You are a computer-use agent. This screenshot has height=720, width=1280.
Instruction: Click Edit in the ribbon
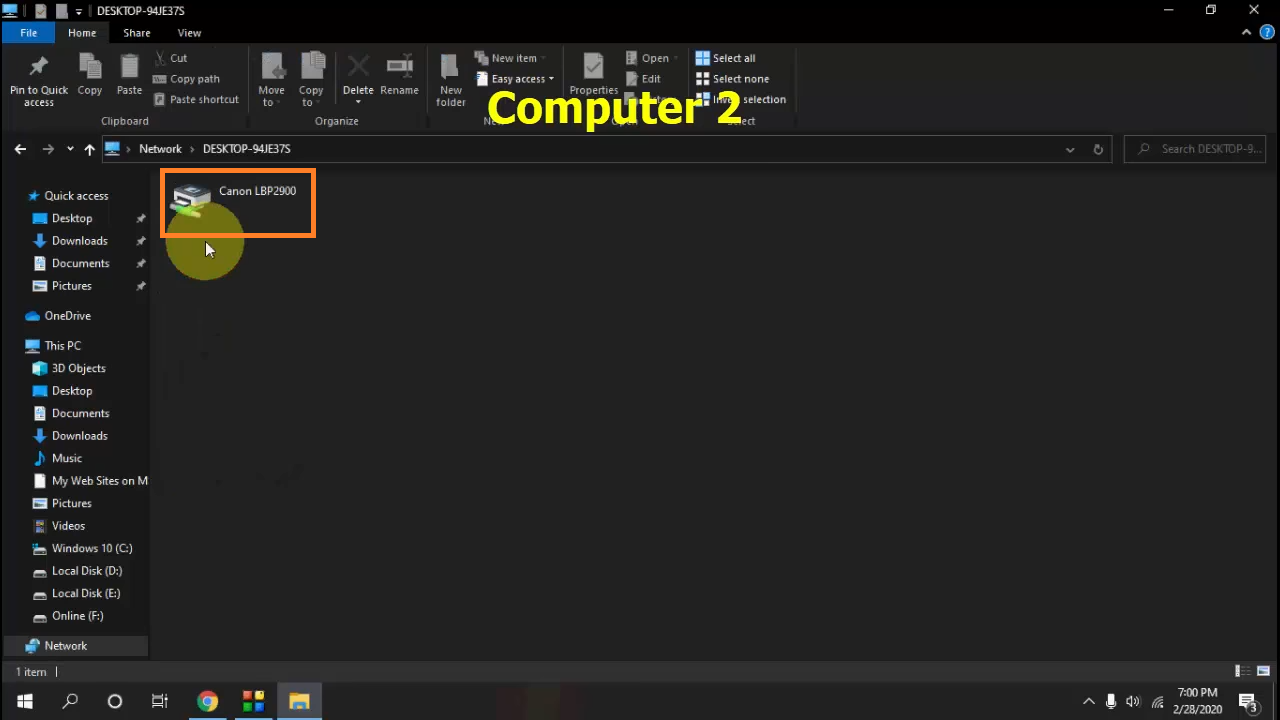(643, 79)
